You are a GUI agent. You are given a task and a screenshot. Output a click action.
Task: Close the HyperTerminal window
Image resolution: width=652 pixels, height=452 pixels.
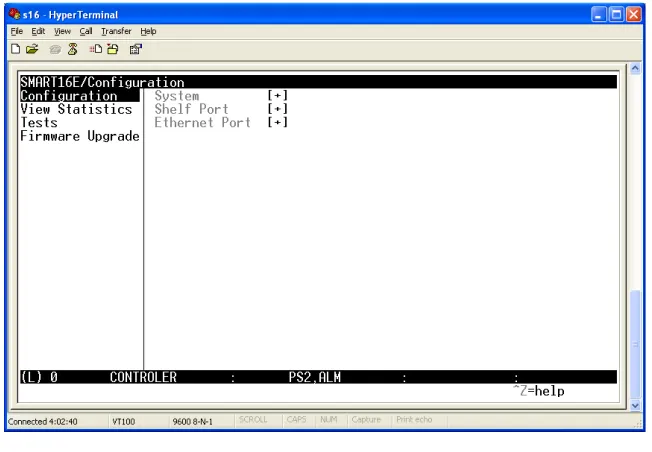634,15
